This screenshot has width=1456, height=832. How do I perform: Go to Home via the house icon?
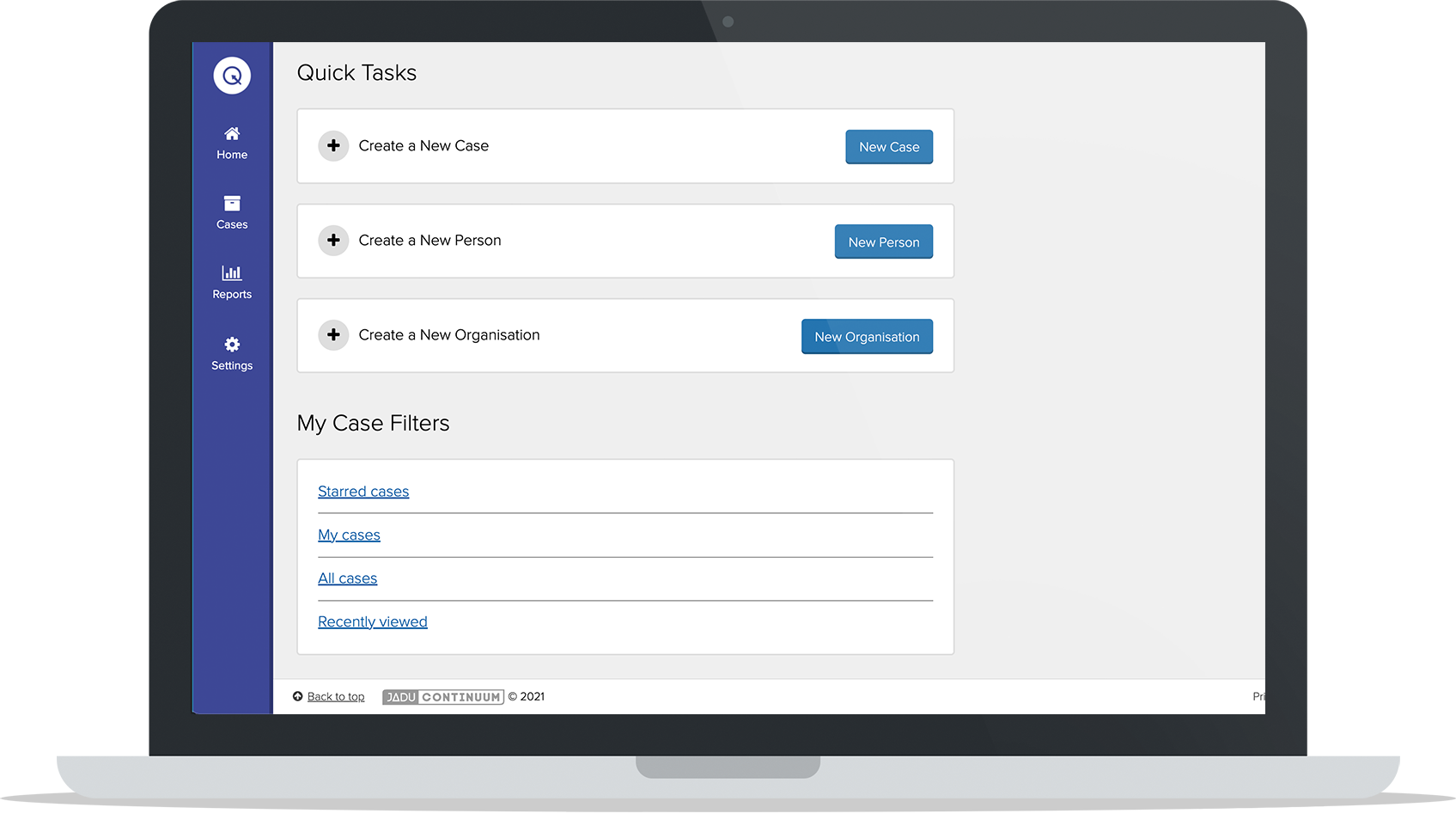[x=232, y=134]
